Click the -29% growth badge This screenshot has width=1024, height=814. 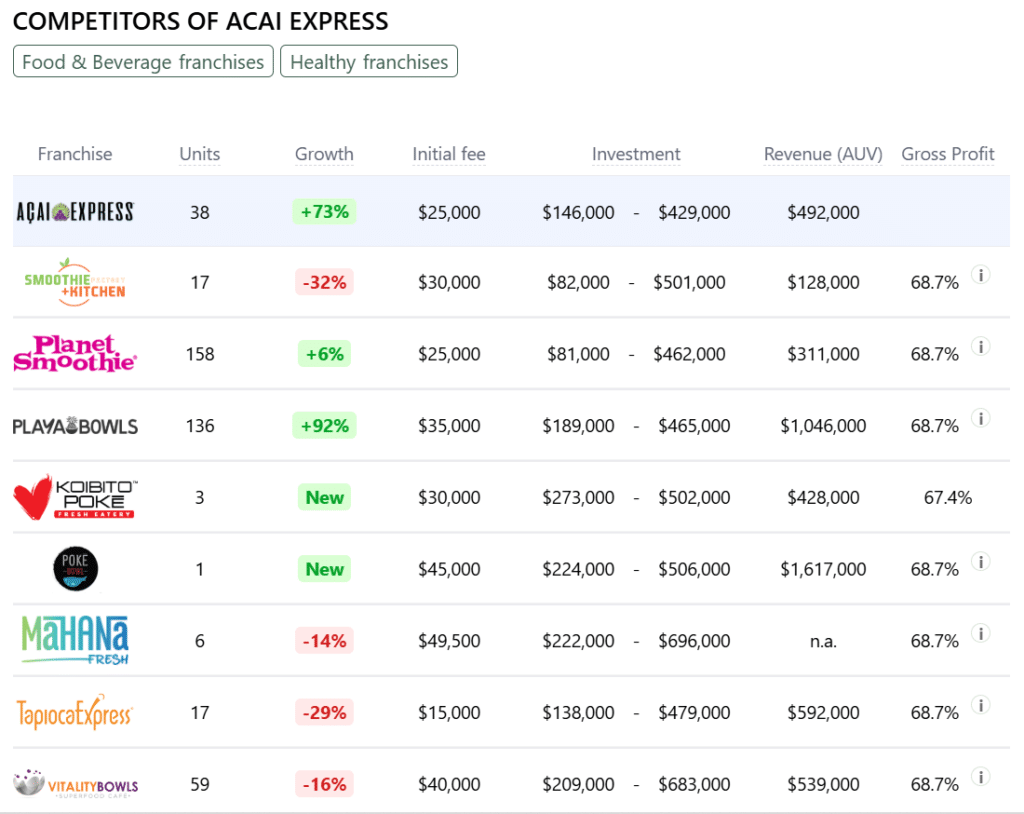pos(325,712)
